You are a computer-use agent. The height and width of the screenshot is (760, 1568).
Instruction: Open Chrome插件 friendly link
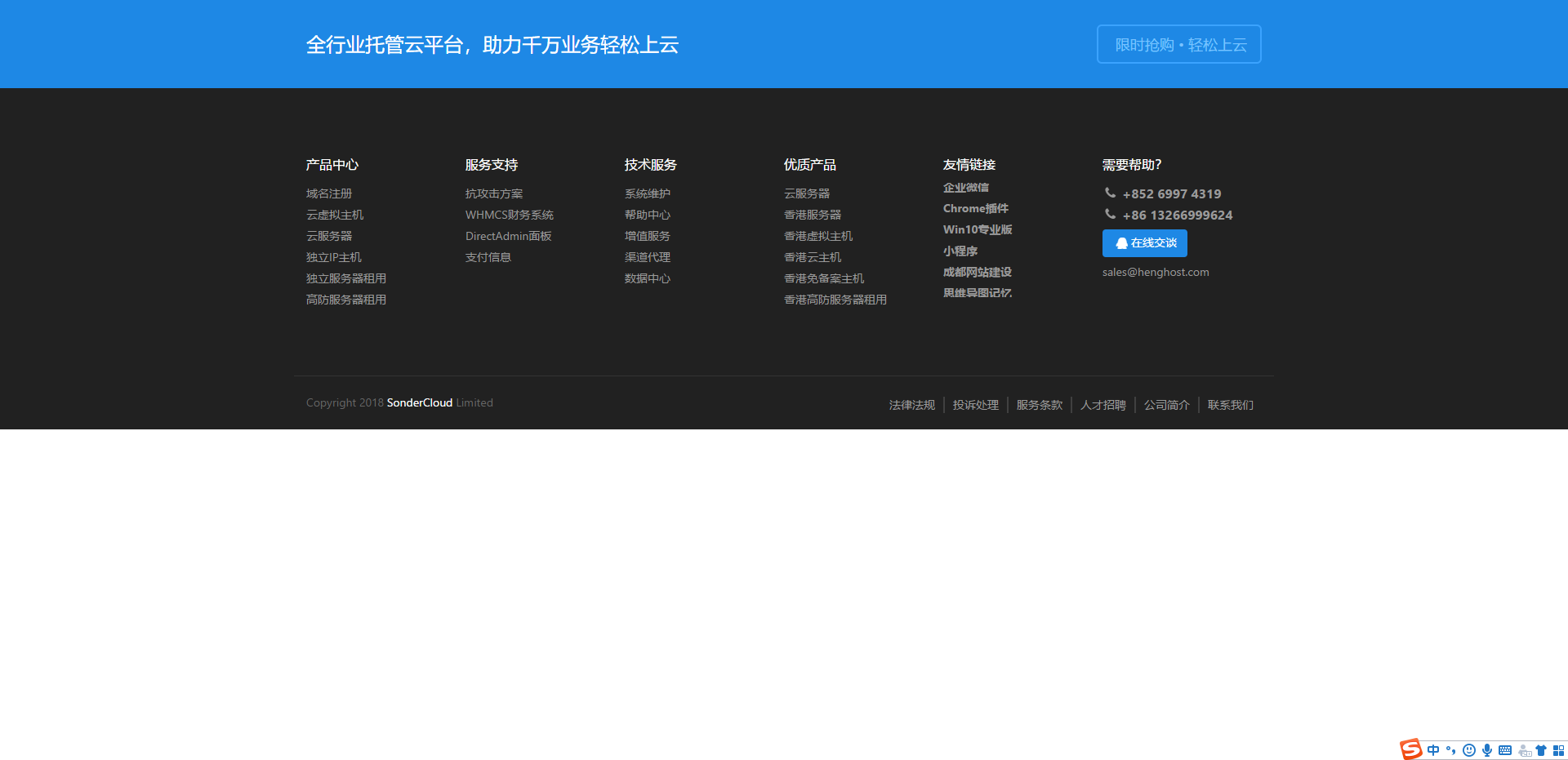click(976, 209)
